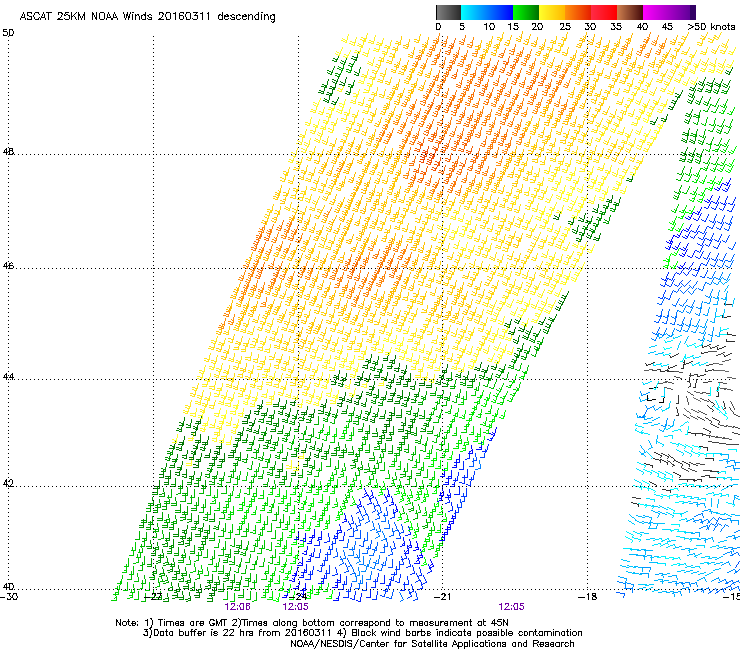The image size is (740, 650).
Task: Click the '25' label under the color scale
Action: coord(565,27)
